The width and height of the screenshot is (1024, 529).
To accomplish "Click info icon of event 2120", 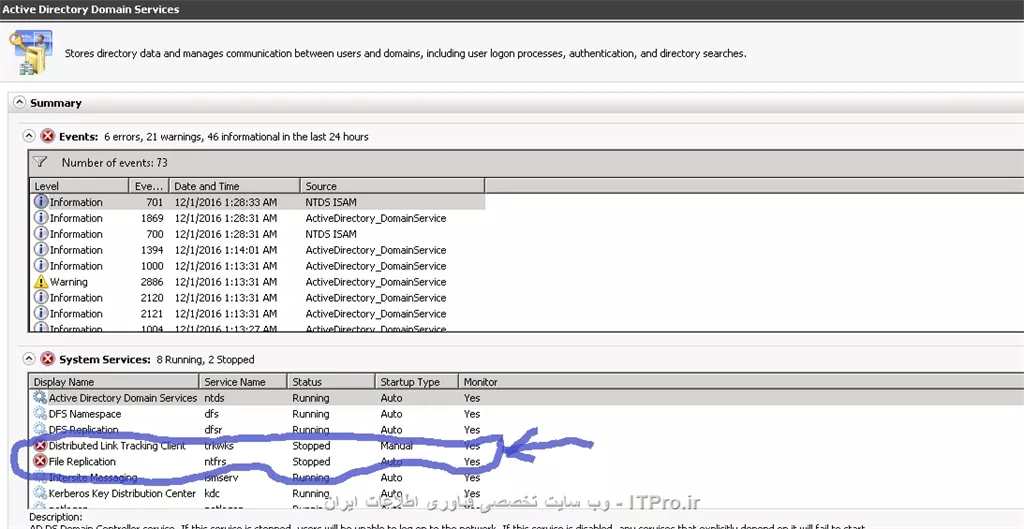I will [x=40, y=297].
